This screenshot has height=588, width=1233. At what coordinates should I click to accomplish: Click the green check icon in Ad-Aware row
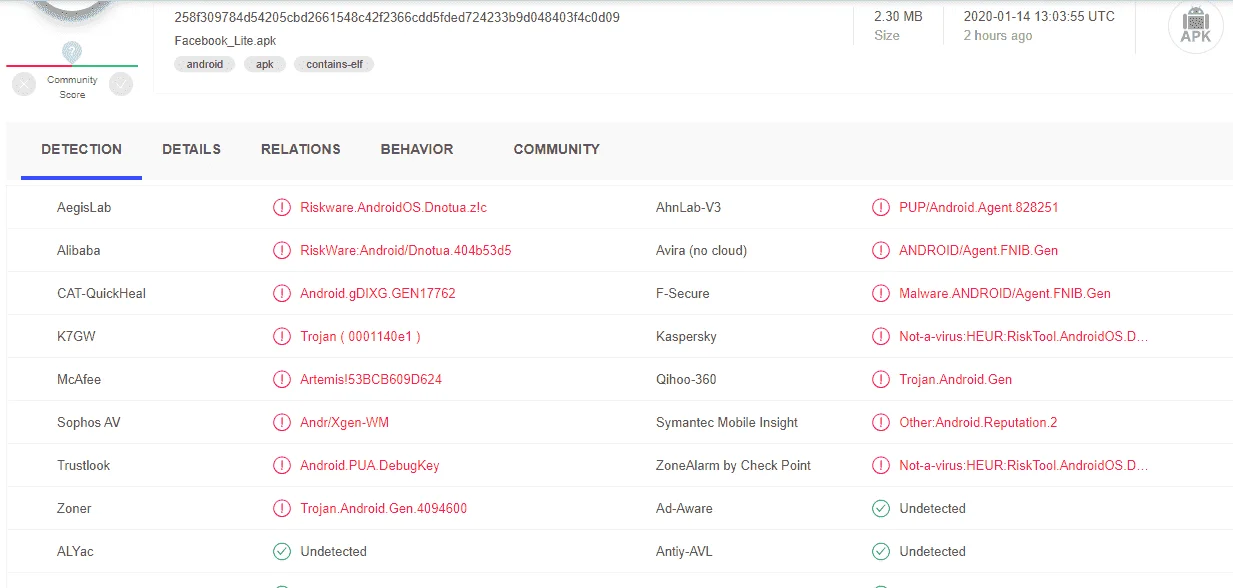point(881,508)
